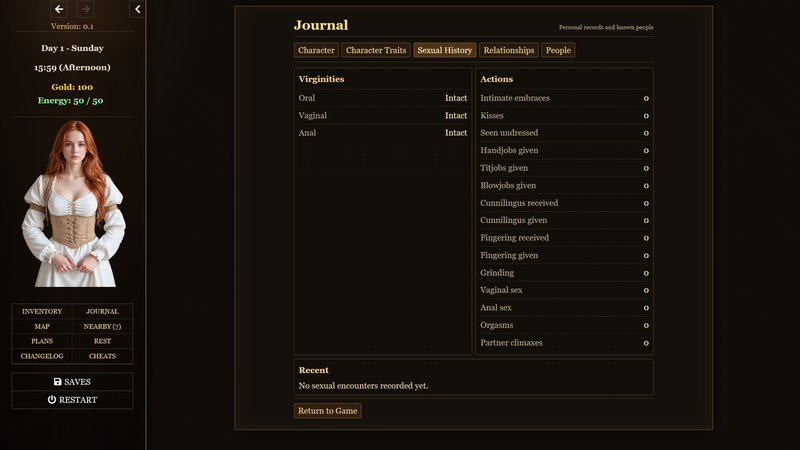The image size is (800, 450).
Task: Open the Cheats menu link
Action: click(102, 356)
